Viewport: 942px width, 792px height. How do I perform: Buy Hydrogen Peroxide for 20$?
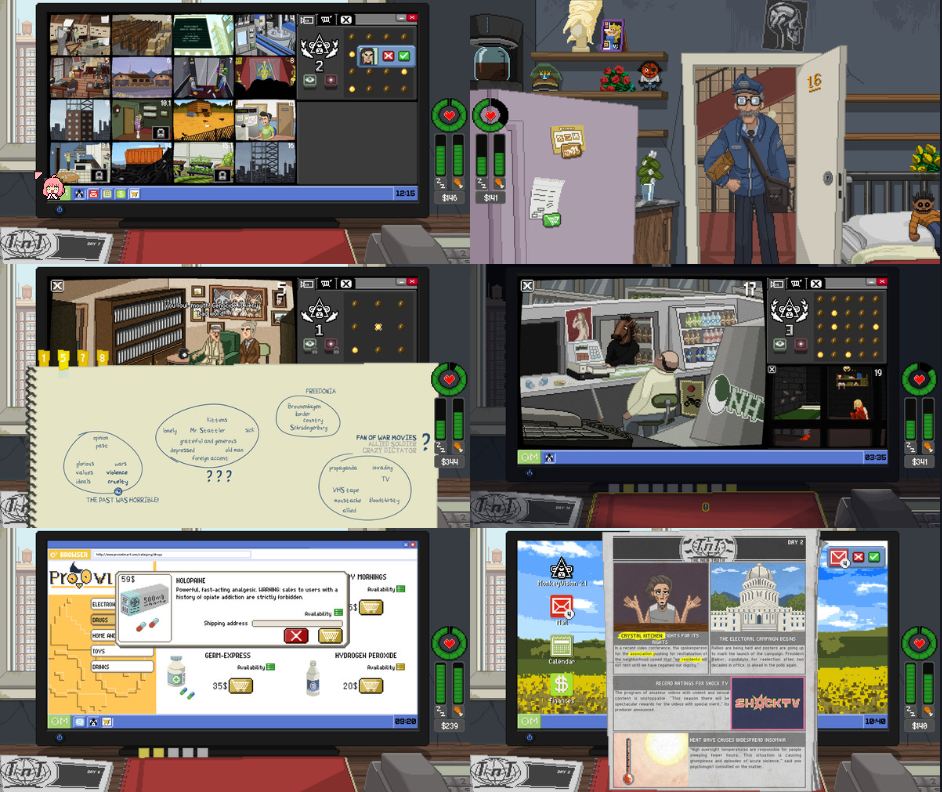click(371, 686)
